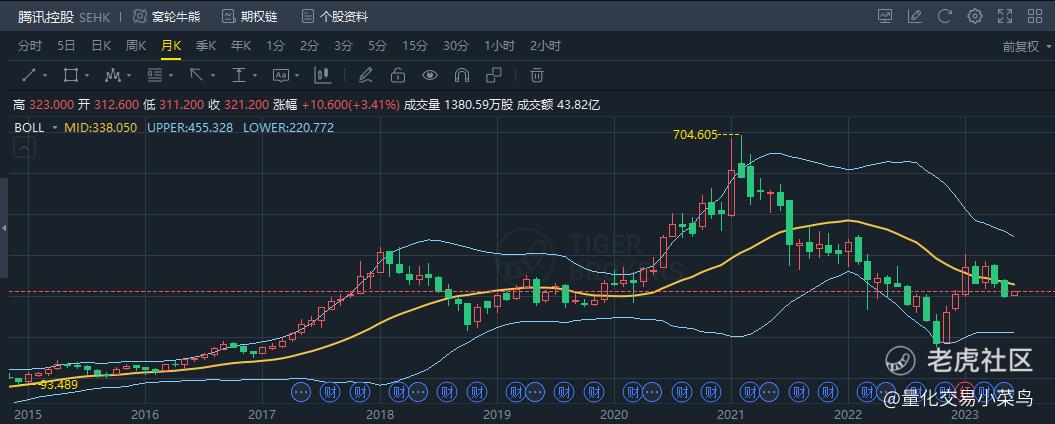The width and height of the screenshot is (1055, 424).
Task: Expand the measure tool dropdown arrow
Action: (255, 75)
